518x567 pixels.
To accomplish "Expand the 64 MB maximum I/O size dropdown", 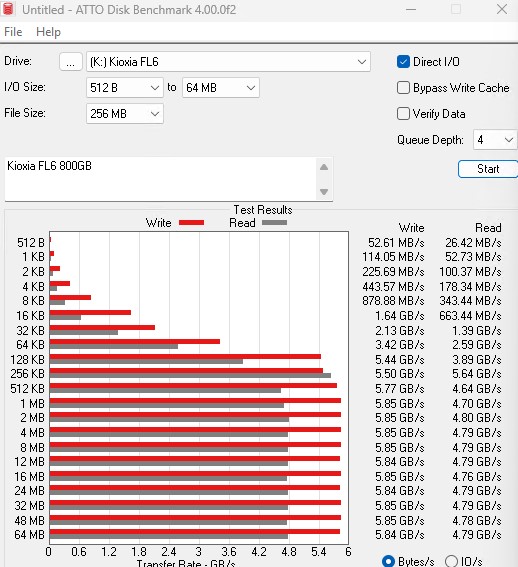I will click(x=221, y=88).
